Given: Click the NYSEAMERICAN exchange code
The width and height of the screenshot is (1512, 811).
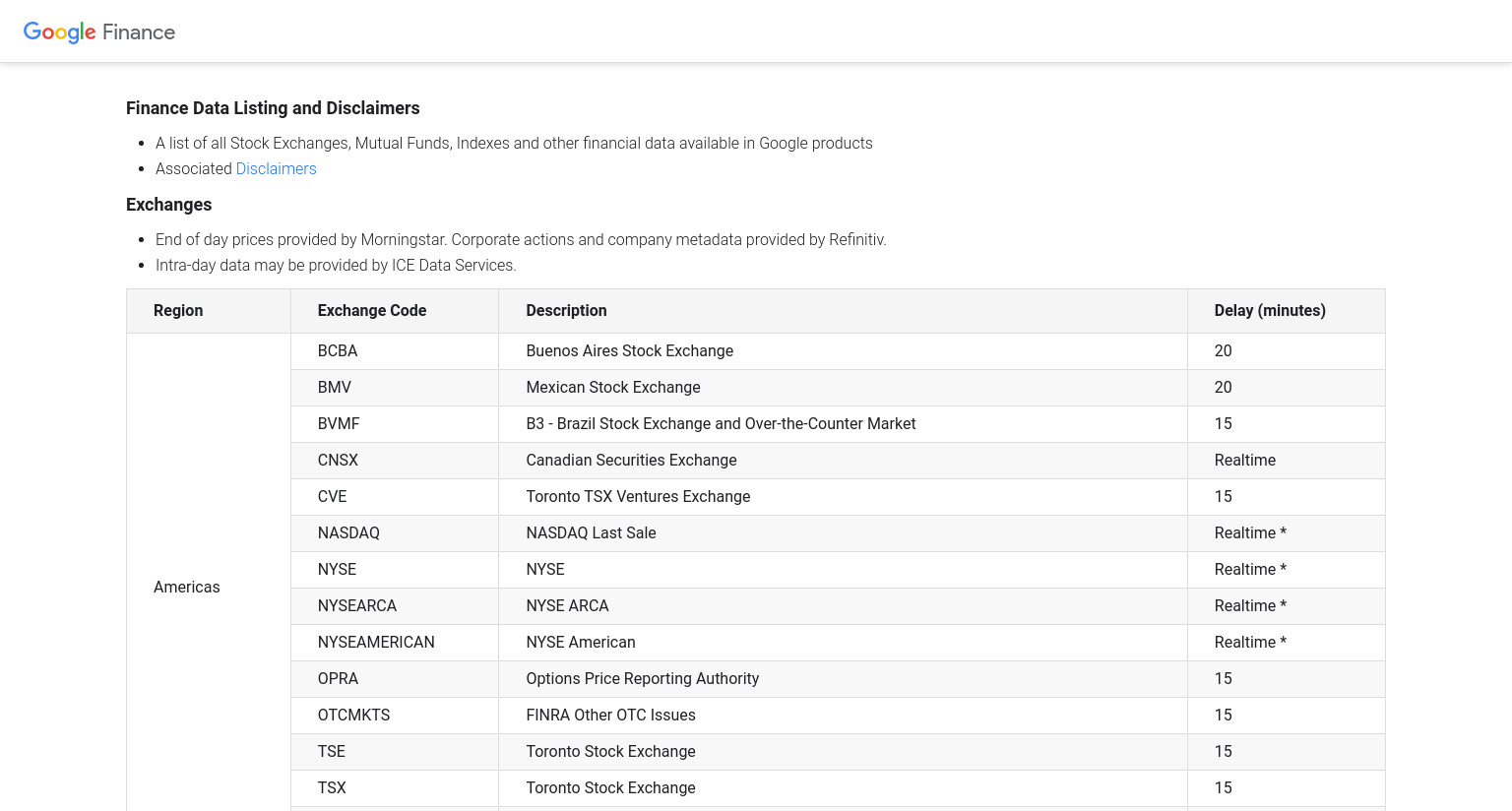Looking at the screenshot, I should 376,642.
